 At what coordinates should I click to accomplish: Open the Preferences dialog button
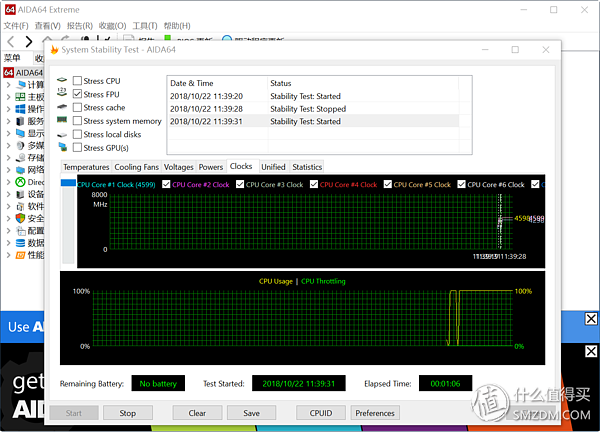pos(375,413)
